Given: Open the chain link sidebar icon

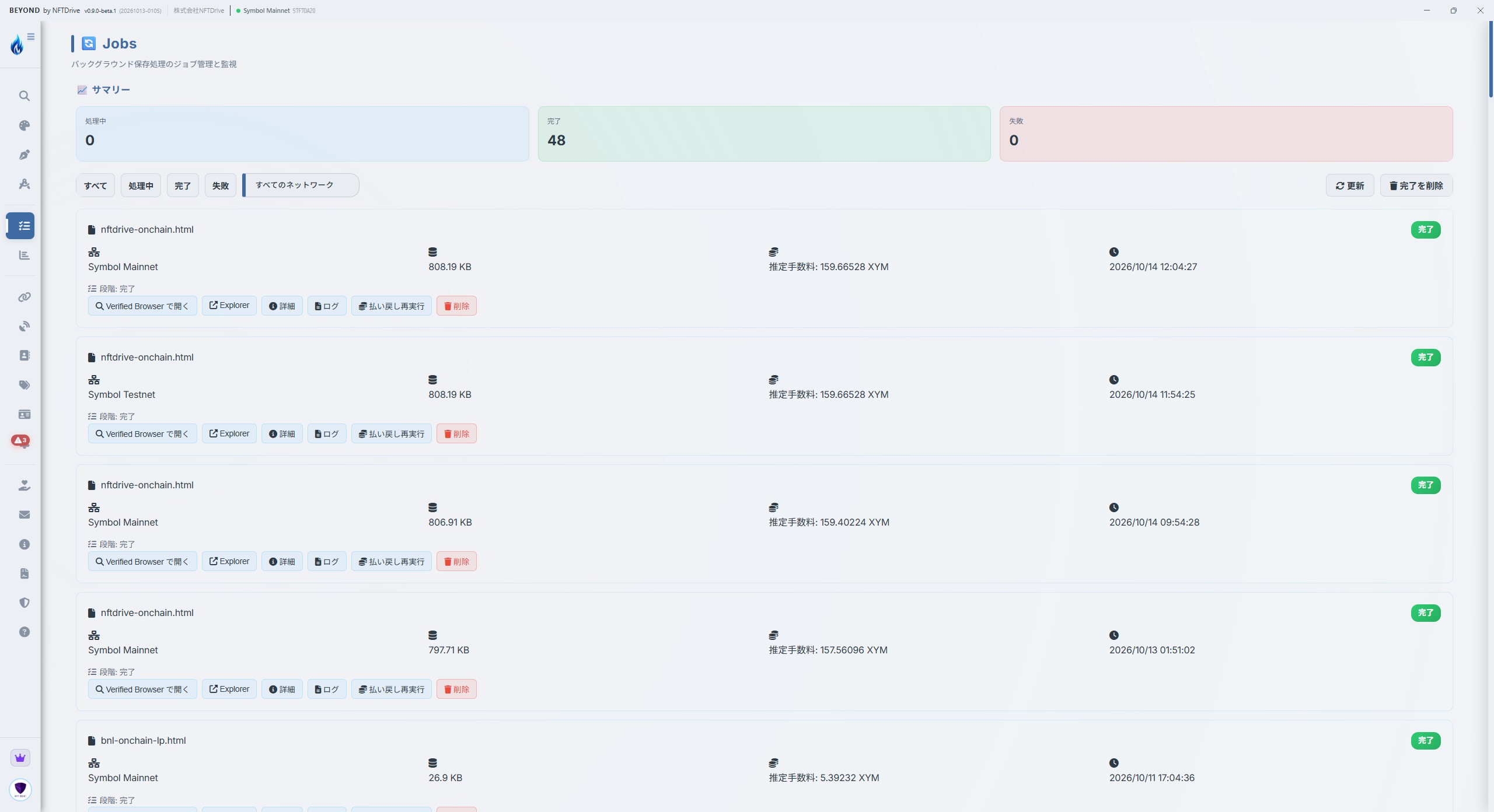Looking at the screenshot, I should 24,297.
